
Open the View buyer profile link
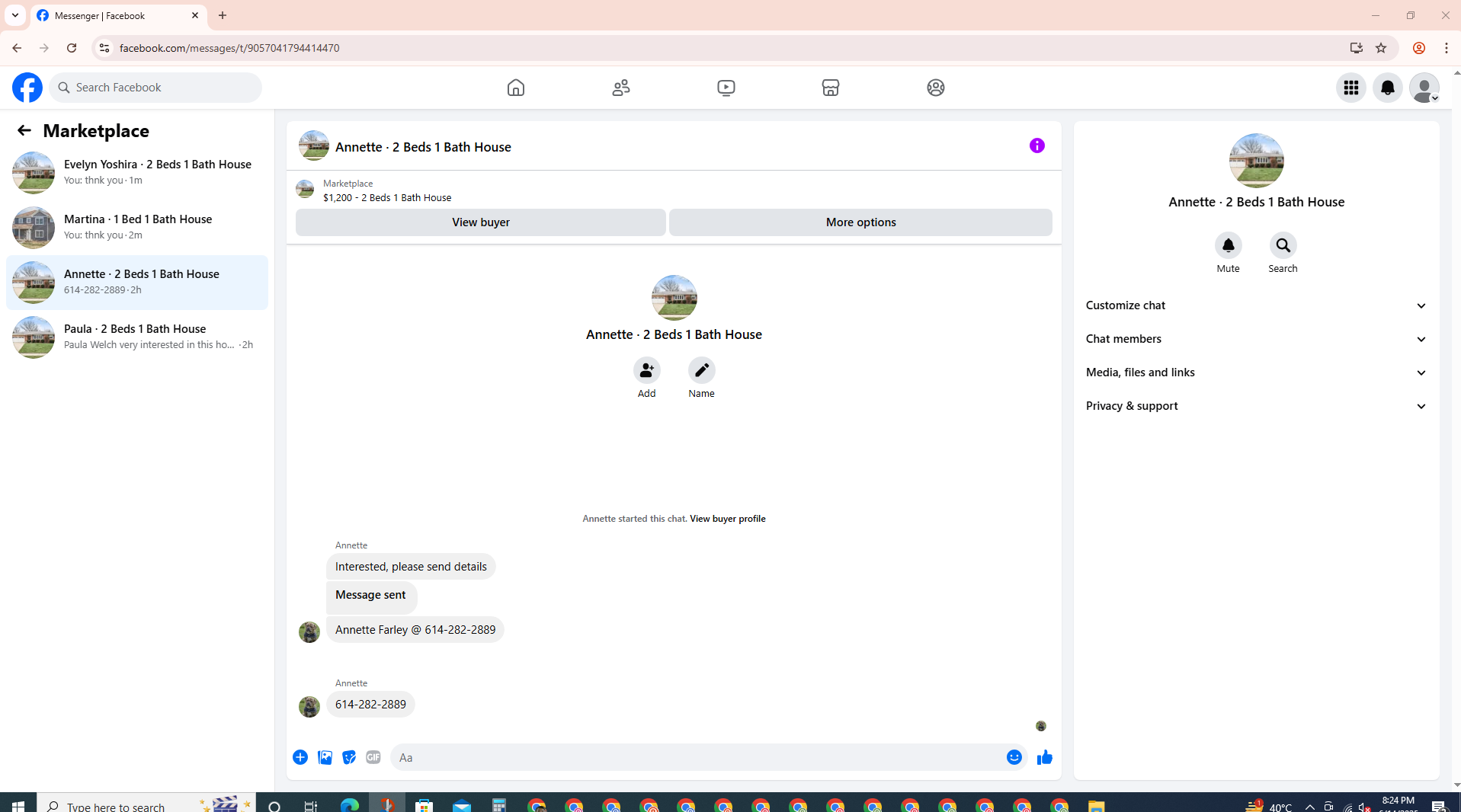(727, 519)
